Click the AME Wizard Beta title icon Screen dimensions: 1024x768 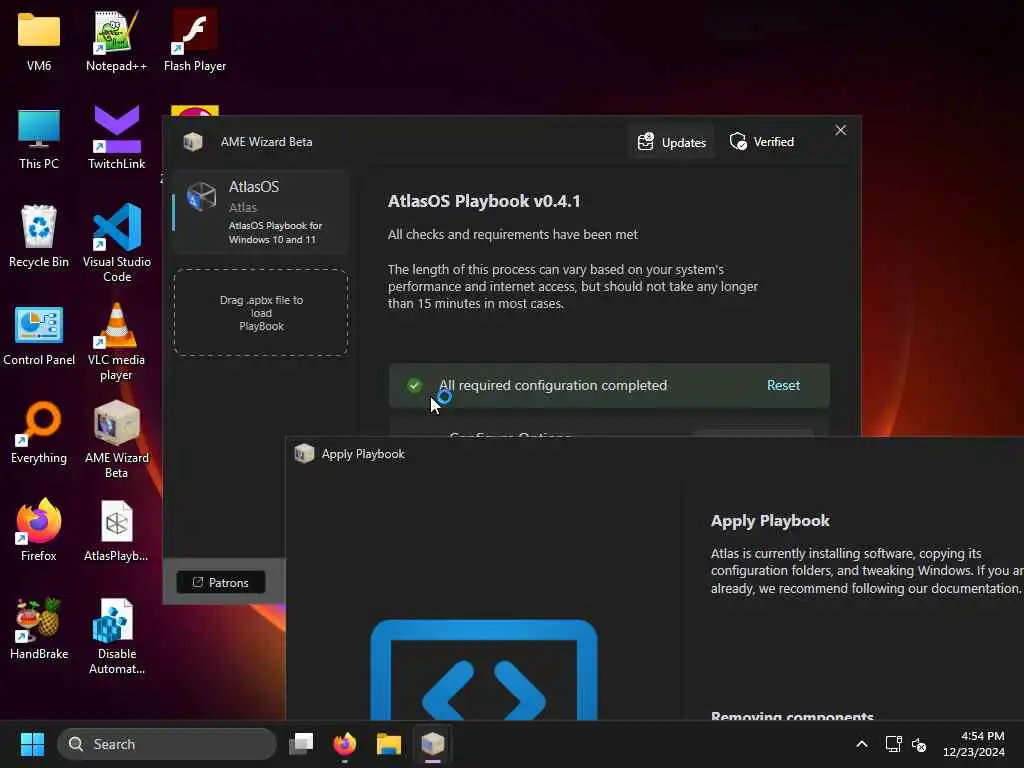coord(193,142)
